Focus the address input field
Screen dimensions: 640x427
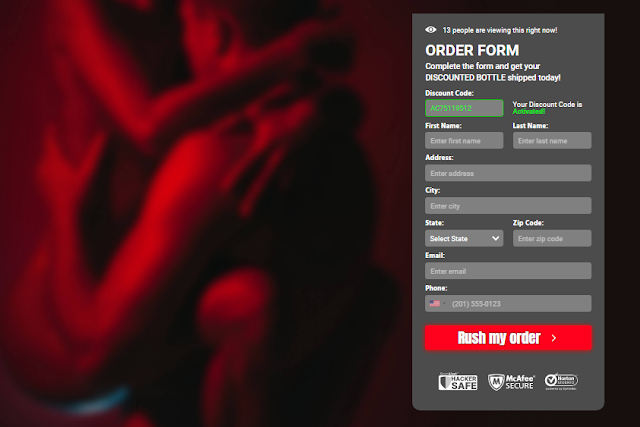click(508, 173)
